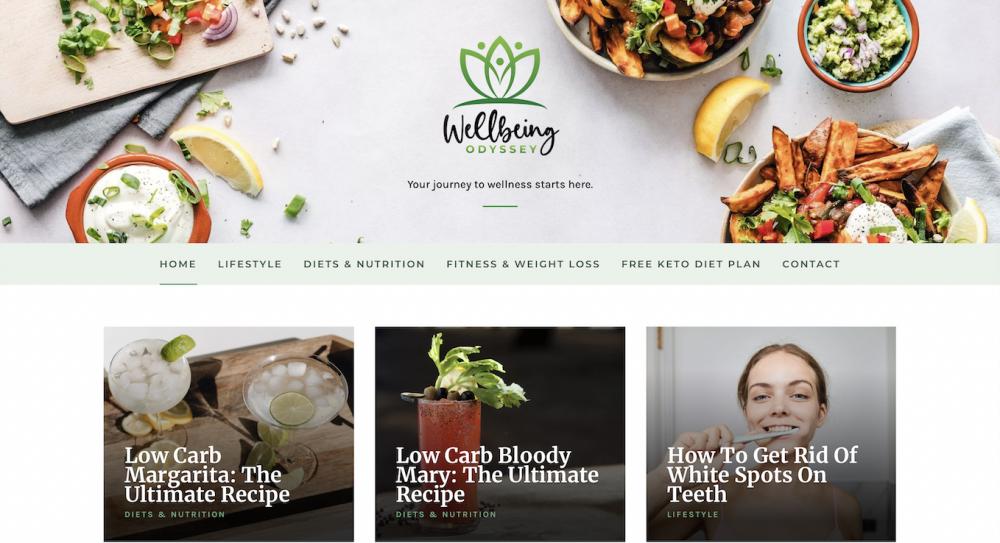1000x543 pixels.
Task: Go to Diets & Nutrition section
Action: coord(364,264)
